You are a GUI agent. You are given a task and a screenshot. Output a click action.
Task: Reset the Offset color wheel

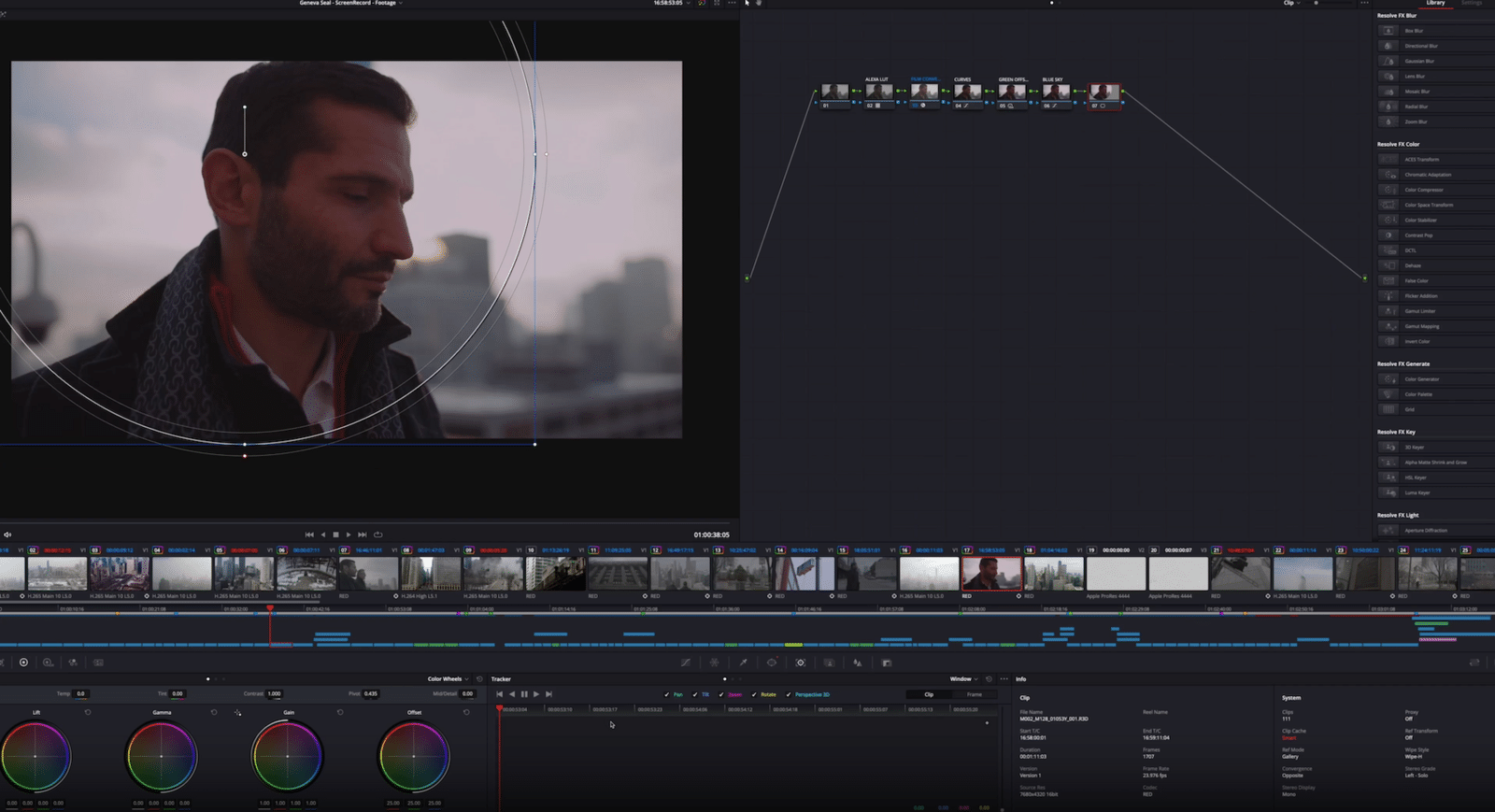click(466, 712)
